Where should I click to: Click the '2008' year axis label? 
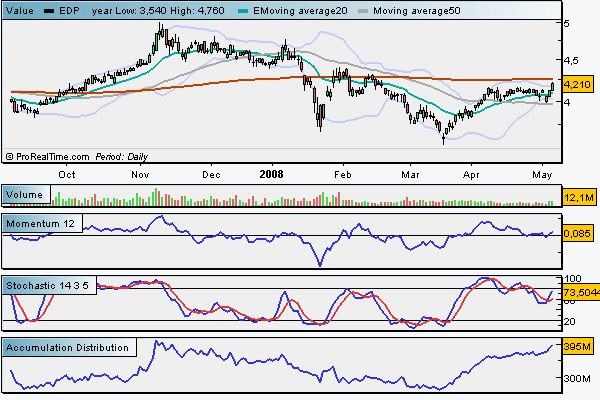click(271, 174)
